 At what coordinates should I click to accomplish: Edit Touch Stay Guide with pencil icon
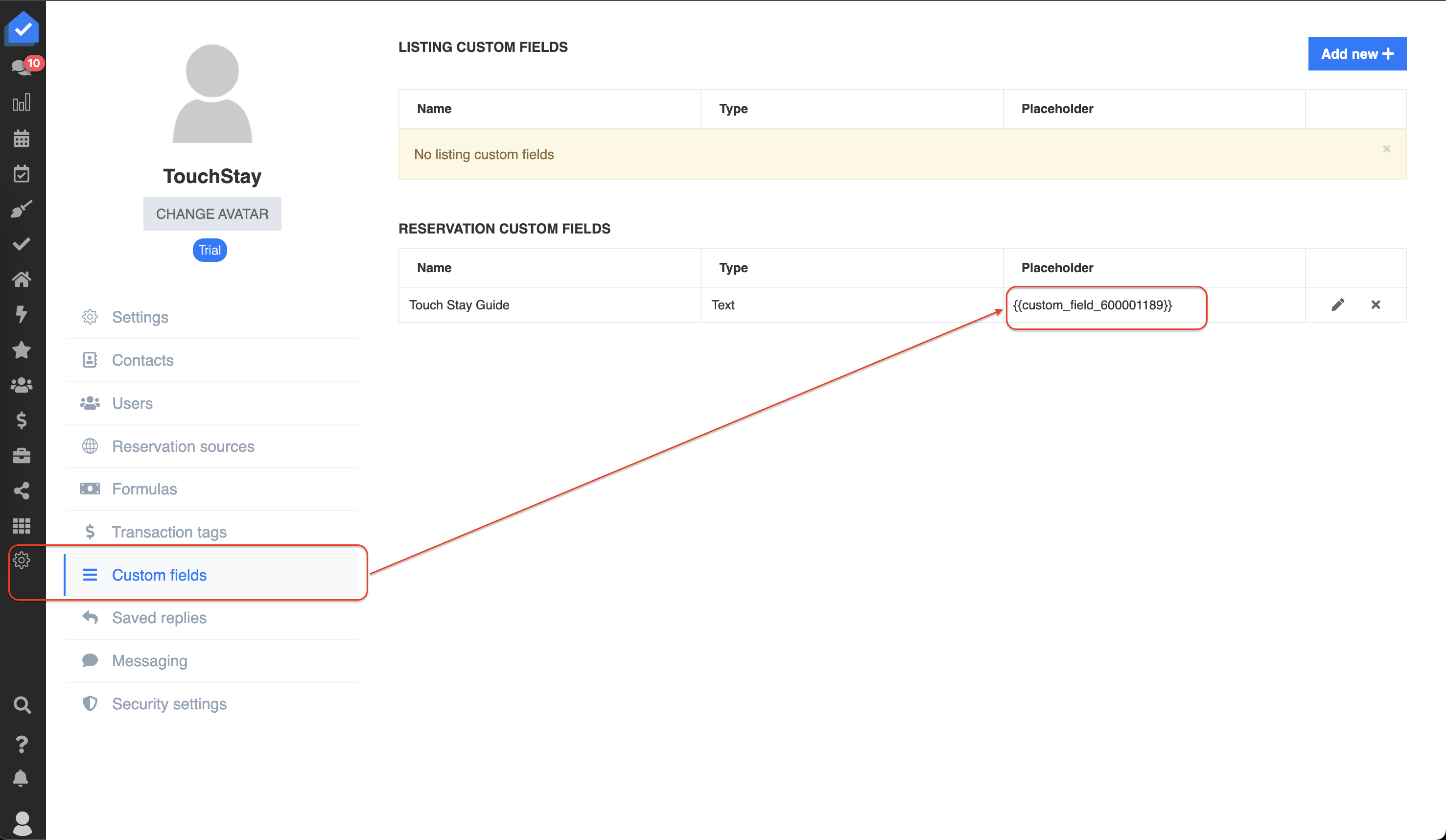click(x=1337, y=304)
